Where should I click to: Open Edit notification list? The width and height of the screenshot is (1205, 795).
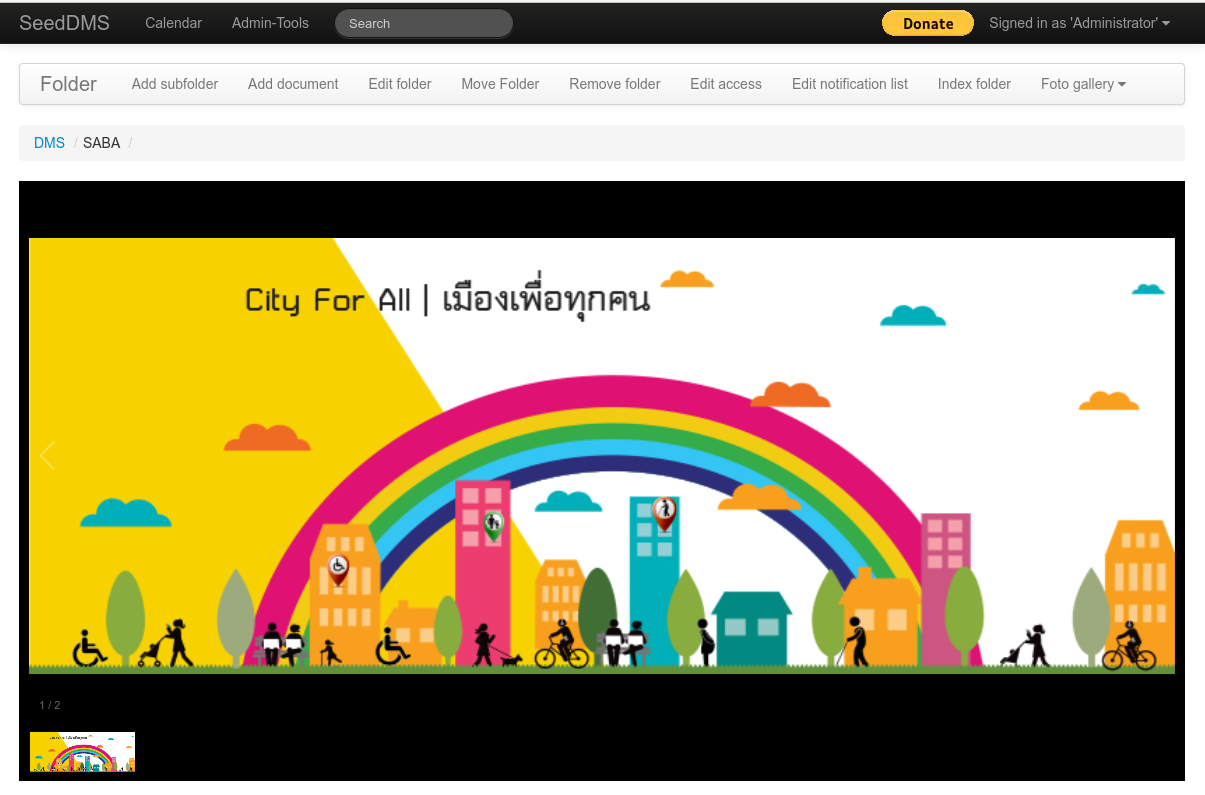[x=850, y=84]
